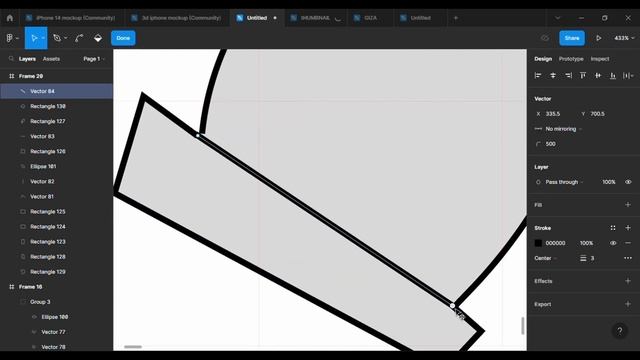Toggle layer visibility eye icon
Viewport: 640px width, 360px height.
628,182
